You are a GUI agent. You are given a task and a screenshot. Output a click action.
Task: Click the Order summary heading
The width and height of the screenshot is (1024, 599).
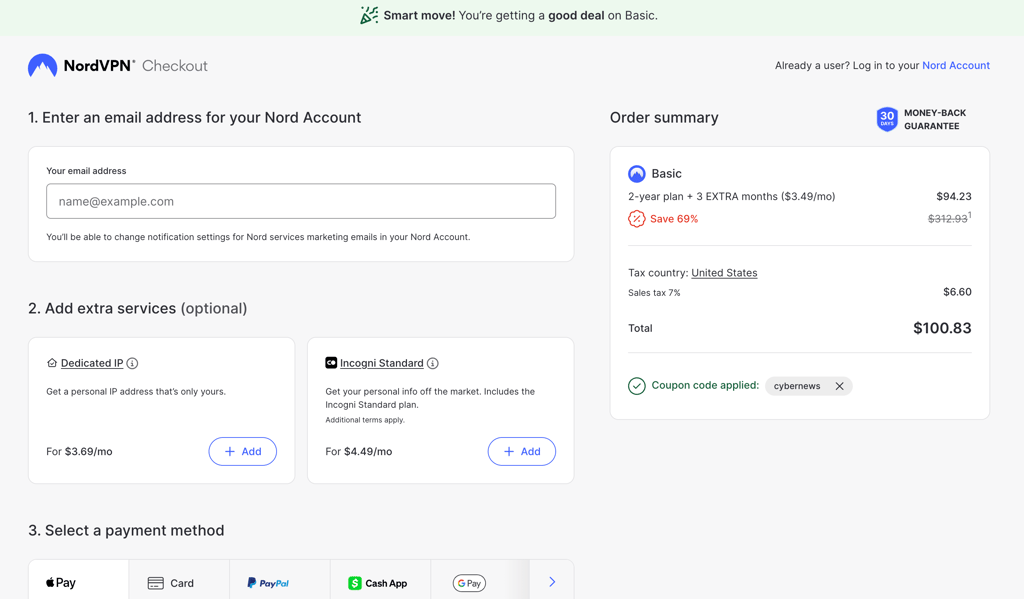664,118
